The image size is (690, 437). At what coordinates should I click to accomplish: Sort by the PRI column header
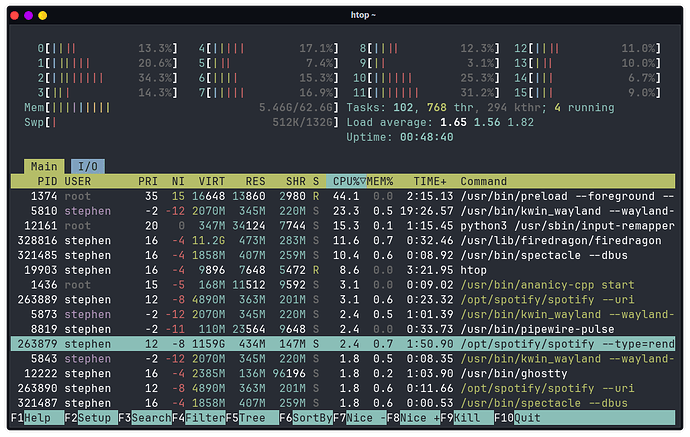coord(148,181)
